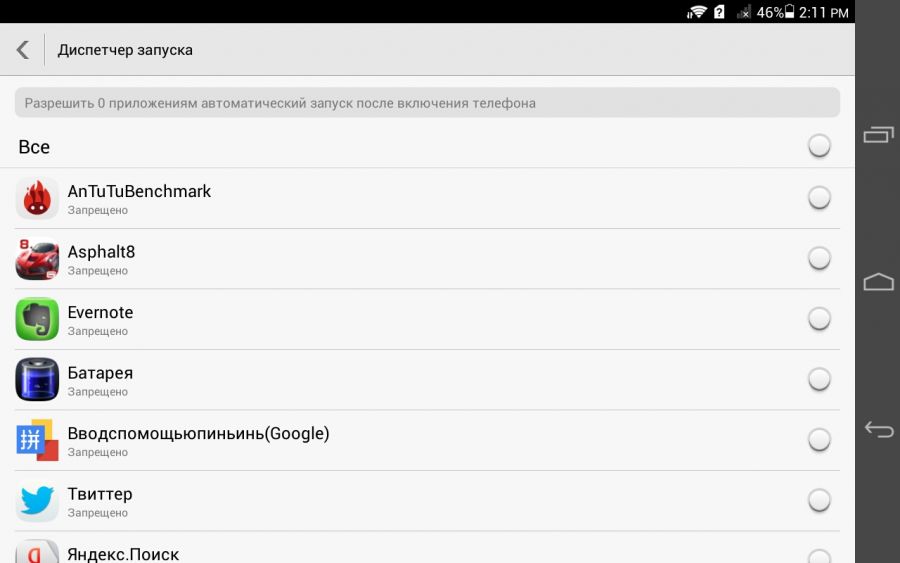Tap the Evernote elephant icon
The width and height of the screenshot is (900, 563).
(38, 320)
